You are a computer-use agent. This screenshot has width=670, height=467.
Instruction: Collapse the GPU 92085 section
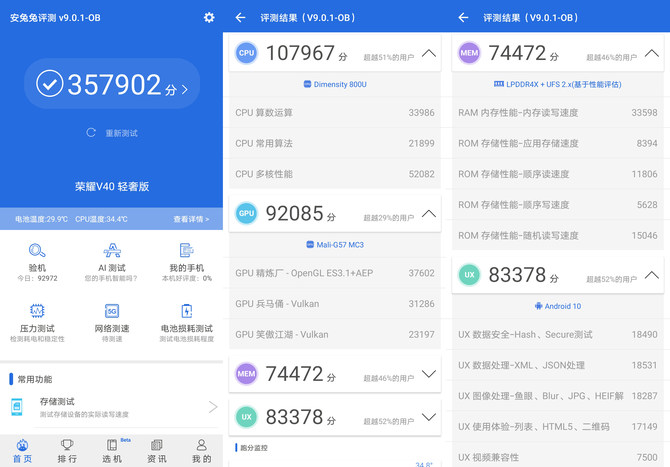point(429,214)
